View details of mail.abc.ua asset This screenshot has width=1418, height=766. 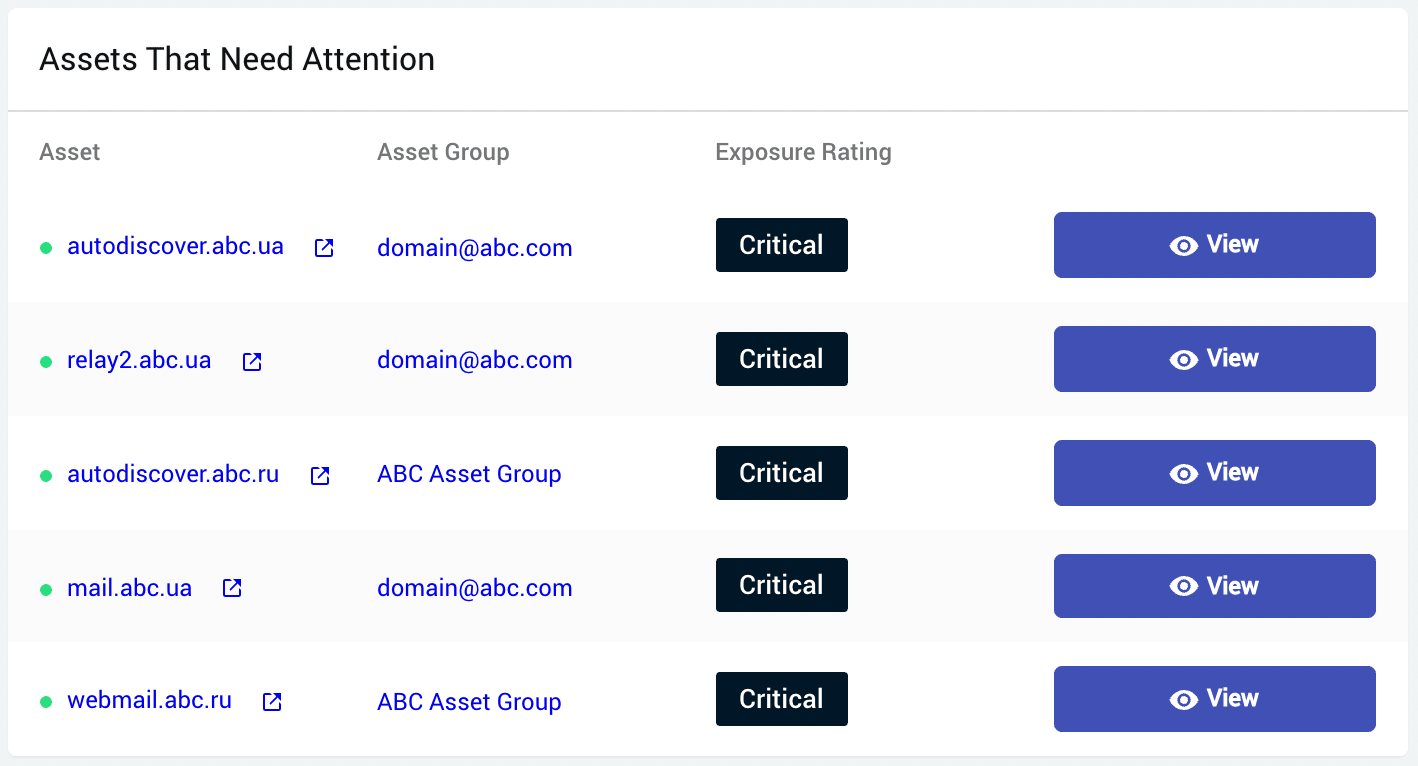click(1214, 586)
